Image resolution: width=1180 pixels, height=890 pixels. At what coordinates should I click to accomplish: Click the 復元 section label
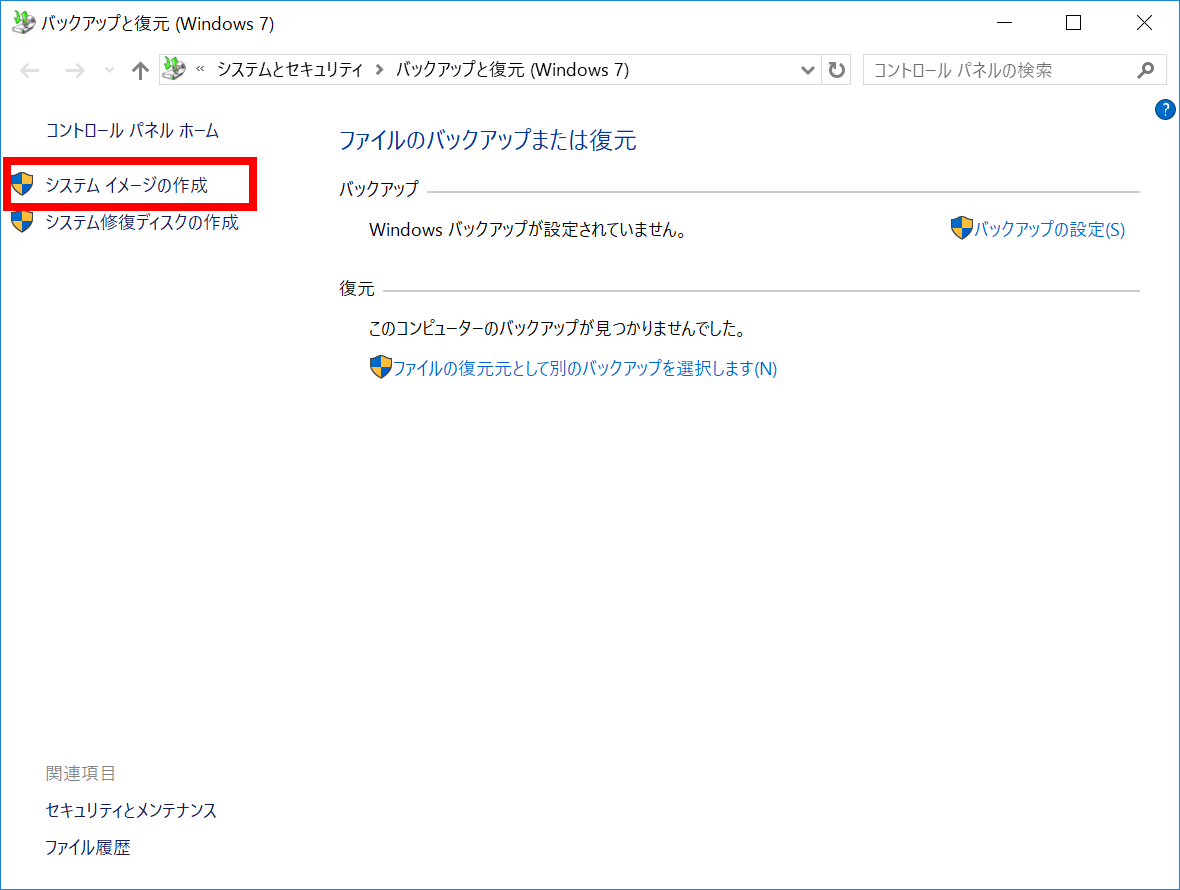(357, 289)
